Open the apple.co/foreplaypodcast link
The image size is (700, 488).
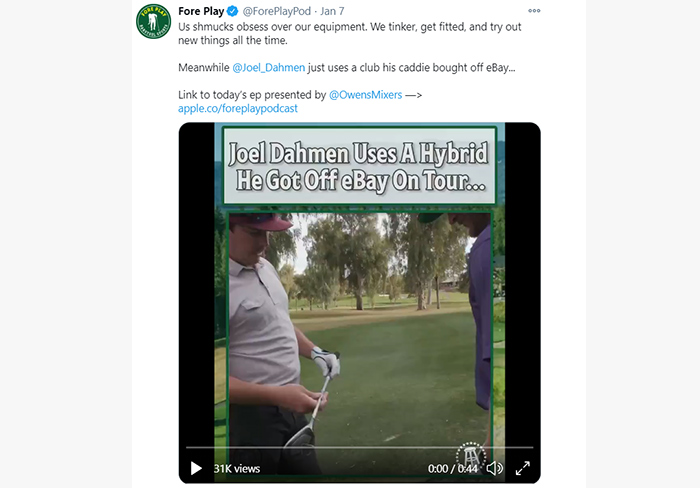click(x=238, y=108)
